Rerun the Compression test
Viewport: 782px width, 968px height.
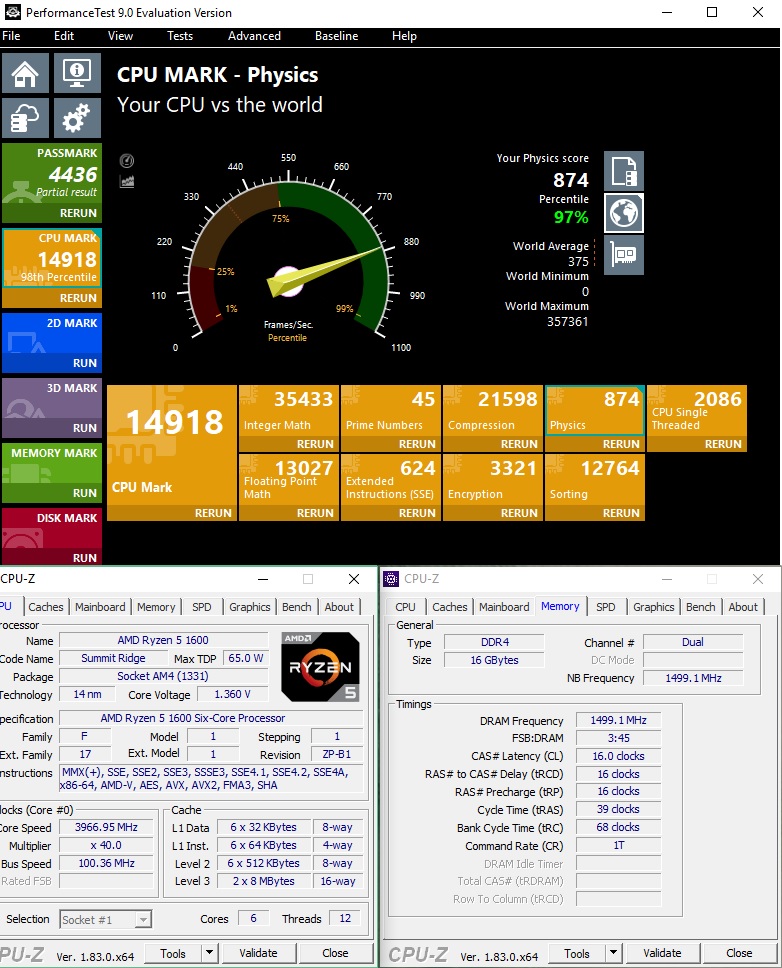coord(518,444)
